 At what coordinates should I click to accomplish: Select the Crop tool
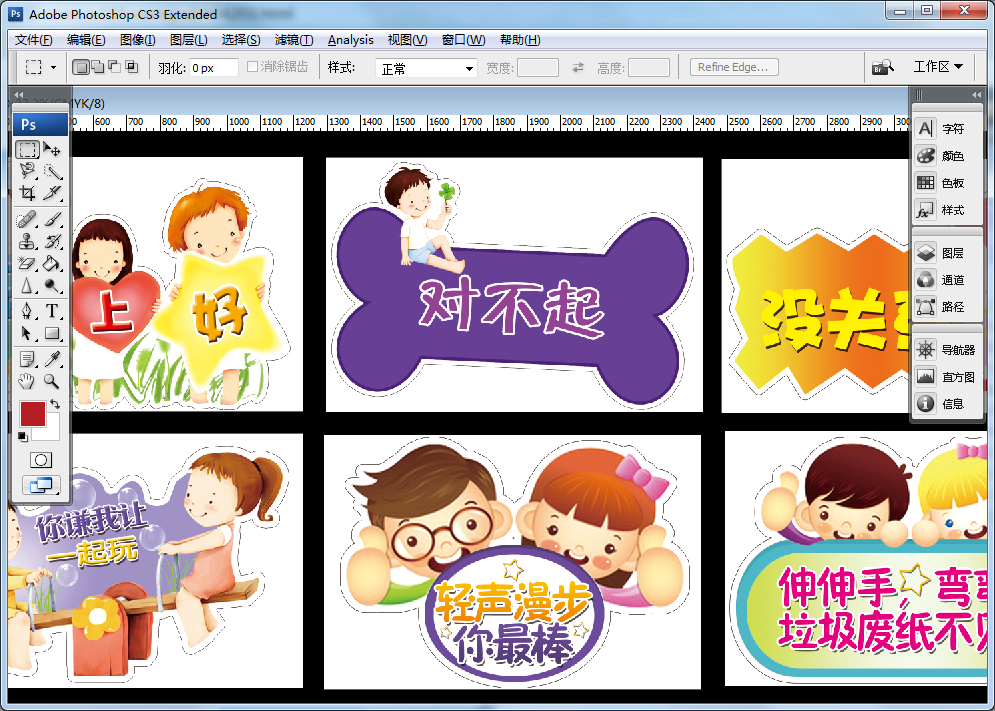(27, 192)
